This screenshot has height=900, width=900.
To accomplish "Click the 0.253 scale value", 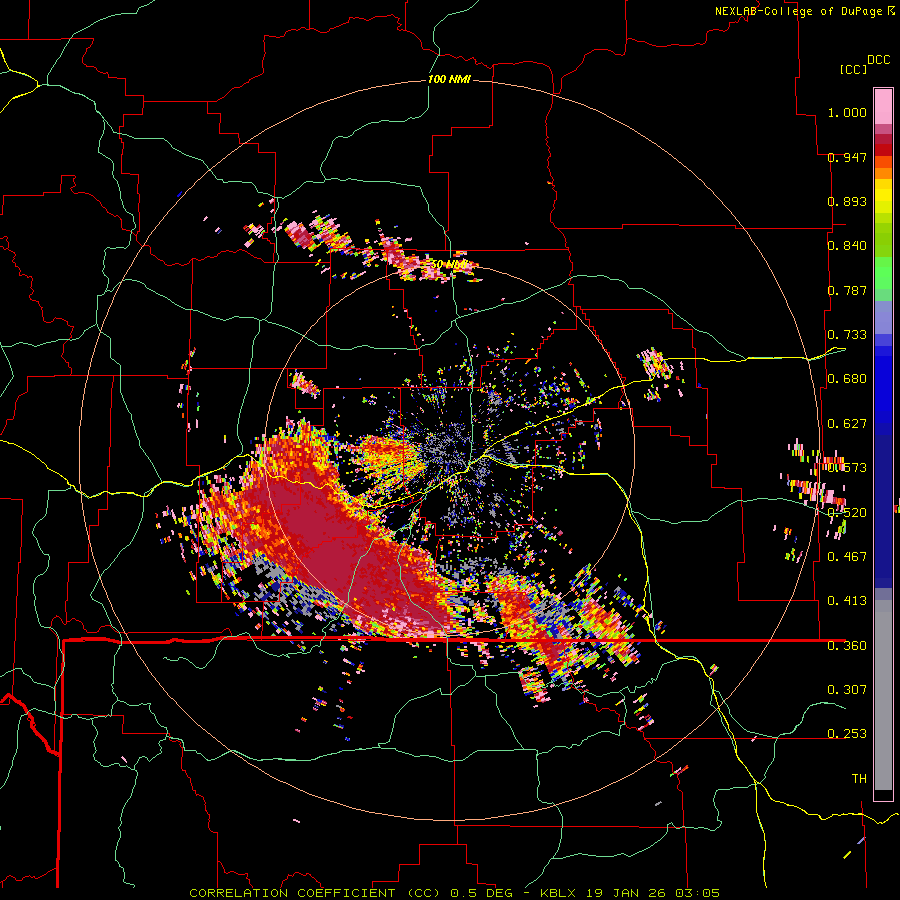I will pyautogui.click(x=847, y=734).
